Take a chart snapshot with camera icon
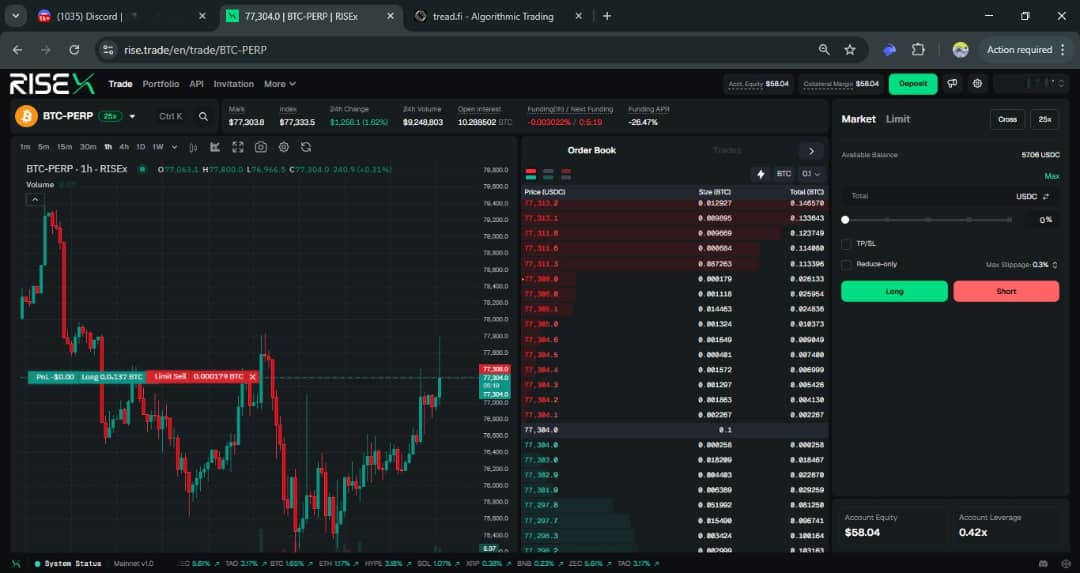Screen dimensions: 1080x573 260,147
